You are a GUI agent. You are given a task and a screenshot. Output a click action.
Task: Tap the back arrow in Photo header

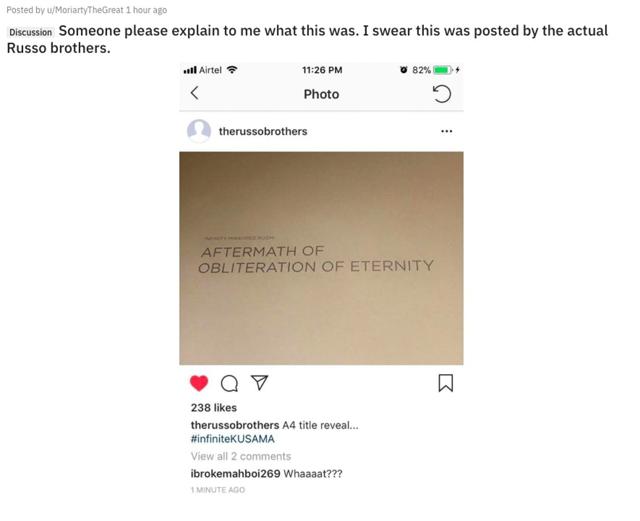click(195, 93)
